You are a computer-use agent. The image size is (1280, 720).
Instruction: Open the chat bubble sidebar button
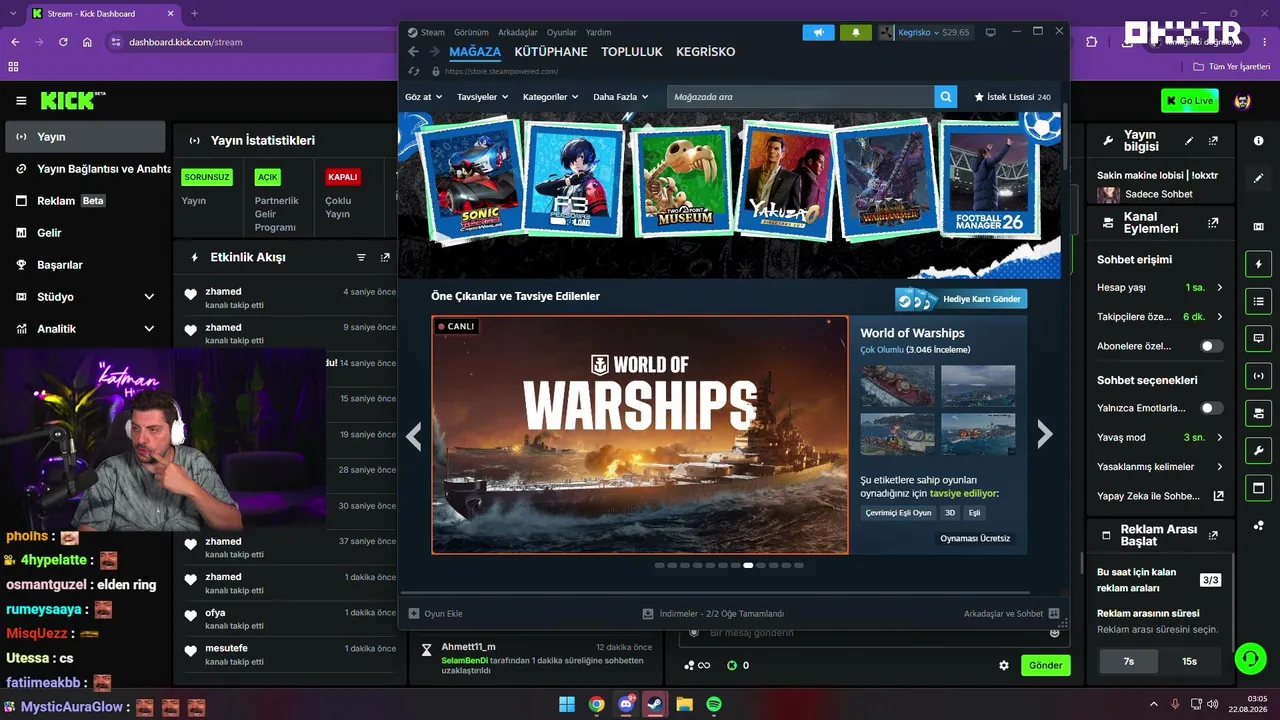coord(1258,339)
